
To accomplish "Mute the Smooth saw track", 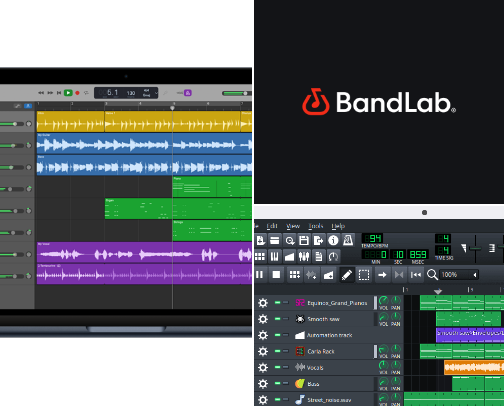I will [x=277, y=319].
